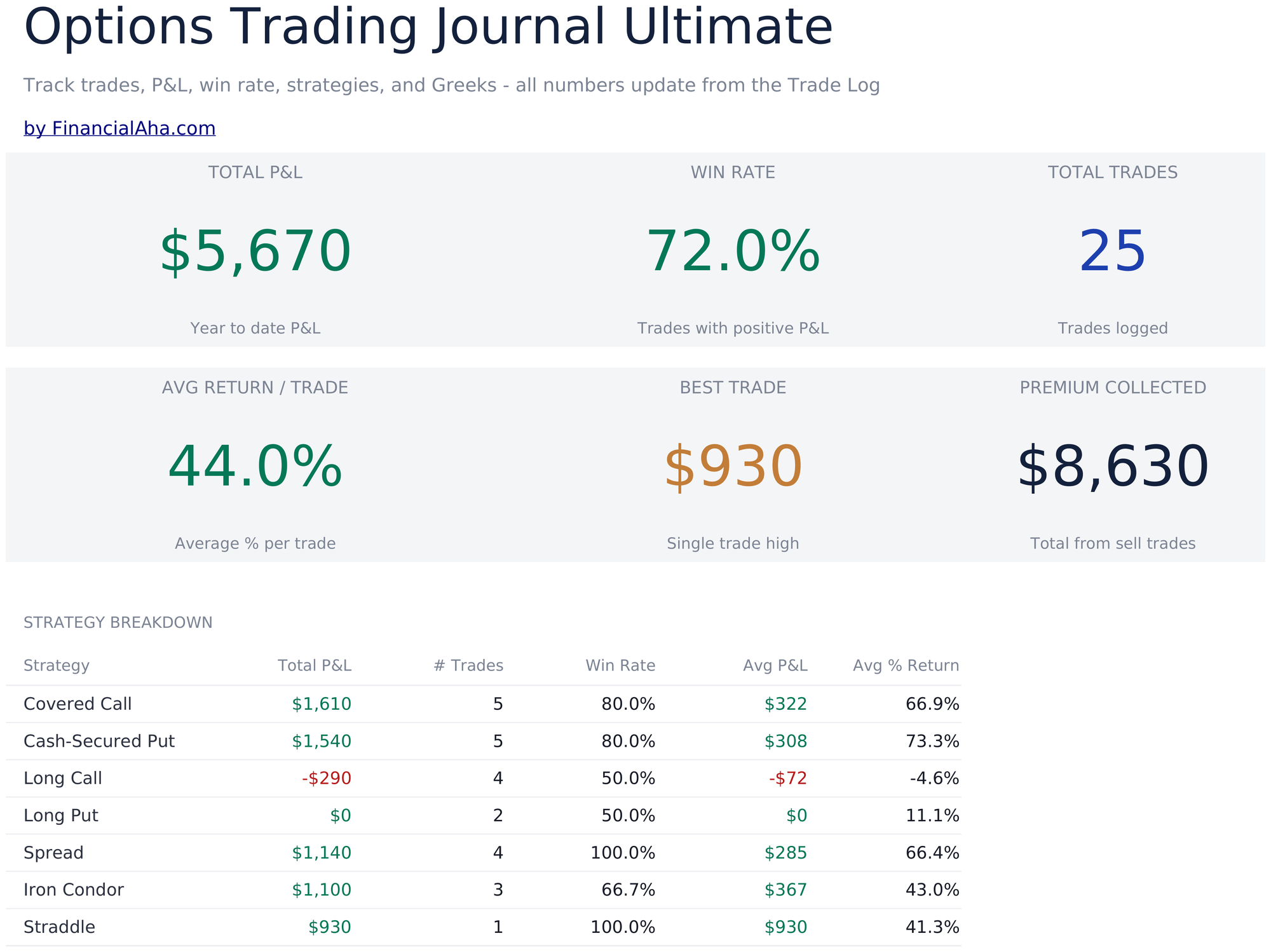1271x952 pixels.
Task: Click the Average % per trade caption
Action: [255, 543]
